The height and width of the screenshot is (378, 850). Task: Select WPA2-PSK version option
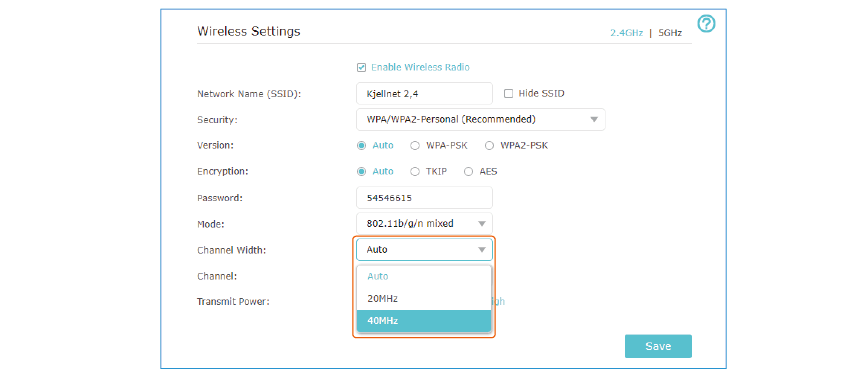click(490, 145)
